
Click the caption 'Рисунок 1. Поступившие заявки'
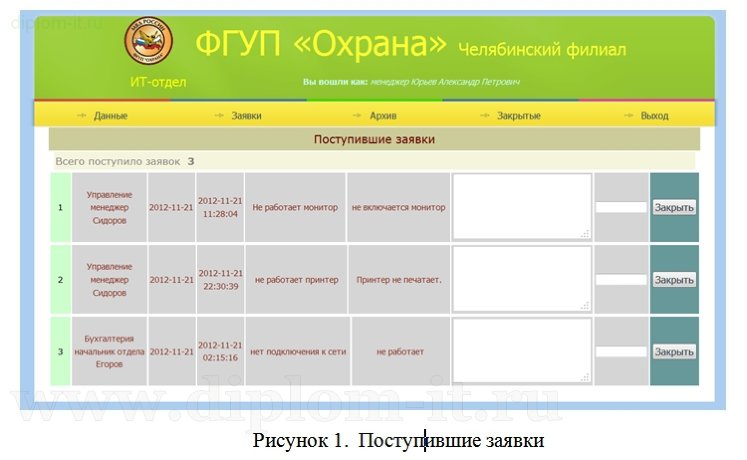coord(398,440)
